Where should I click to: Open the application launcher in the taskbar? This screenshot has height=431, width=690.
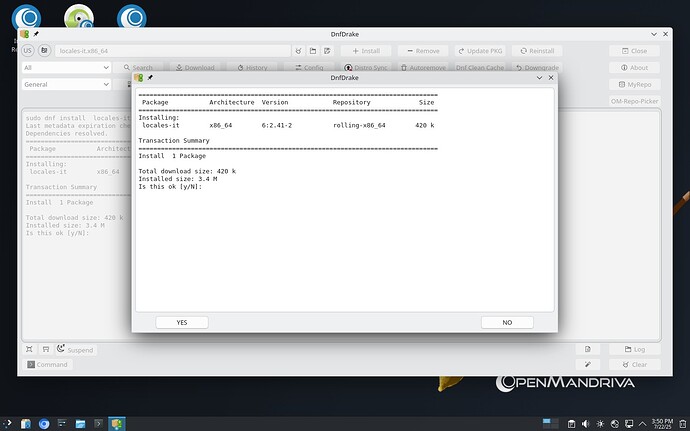7,424
